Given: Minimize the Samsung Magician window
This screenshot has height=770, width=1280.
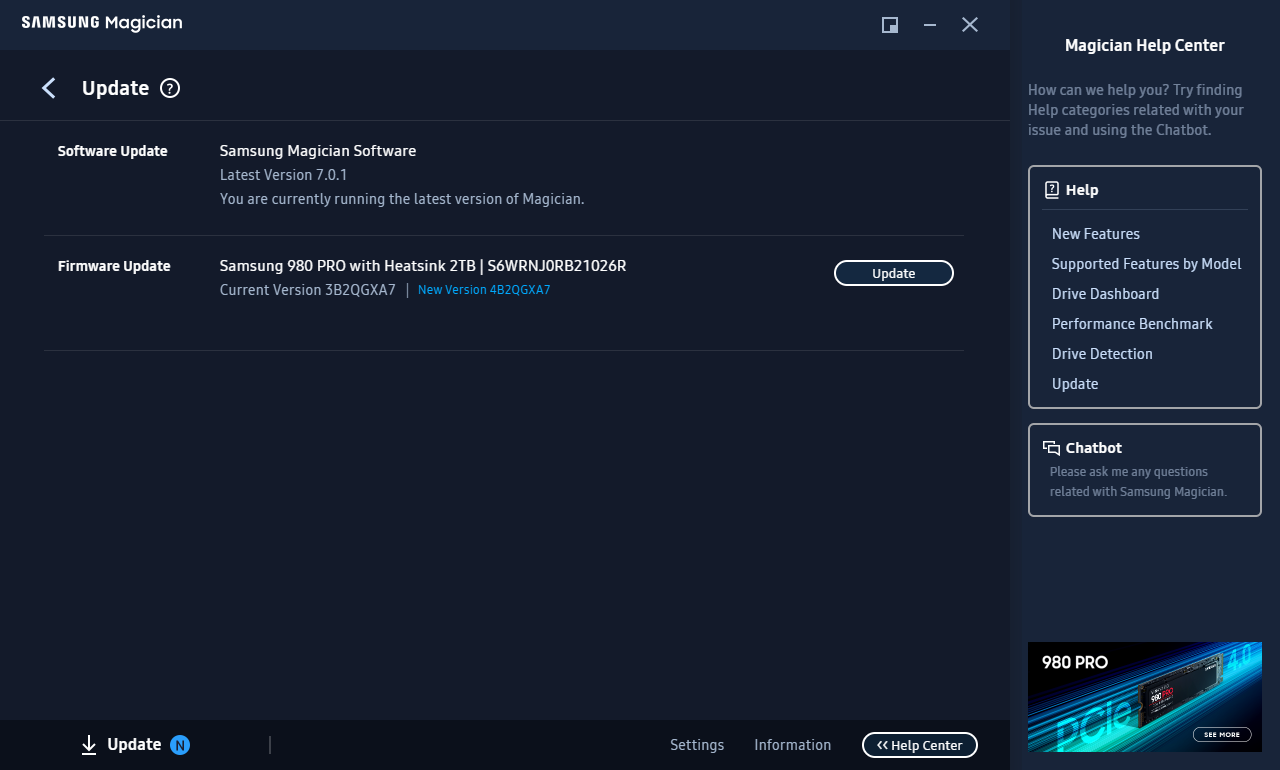Looking at the screenshot, I should [x=930, y=25].
